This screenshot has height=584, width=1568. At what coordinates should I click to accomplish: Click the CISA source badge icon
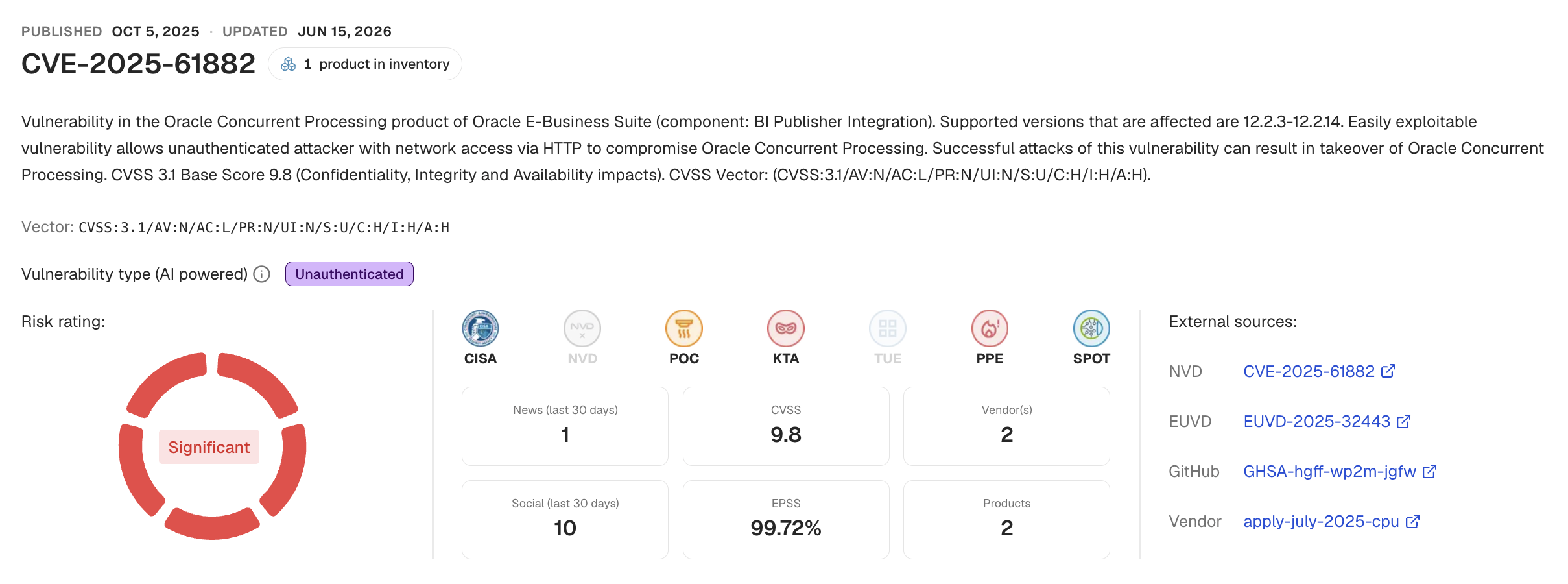[x=481, y=328]
